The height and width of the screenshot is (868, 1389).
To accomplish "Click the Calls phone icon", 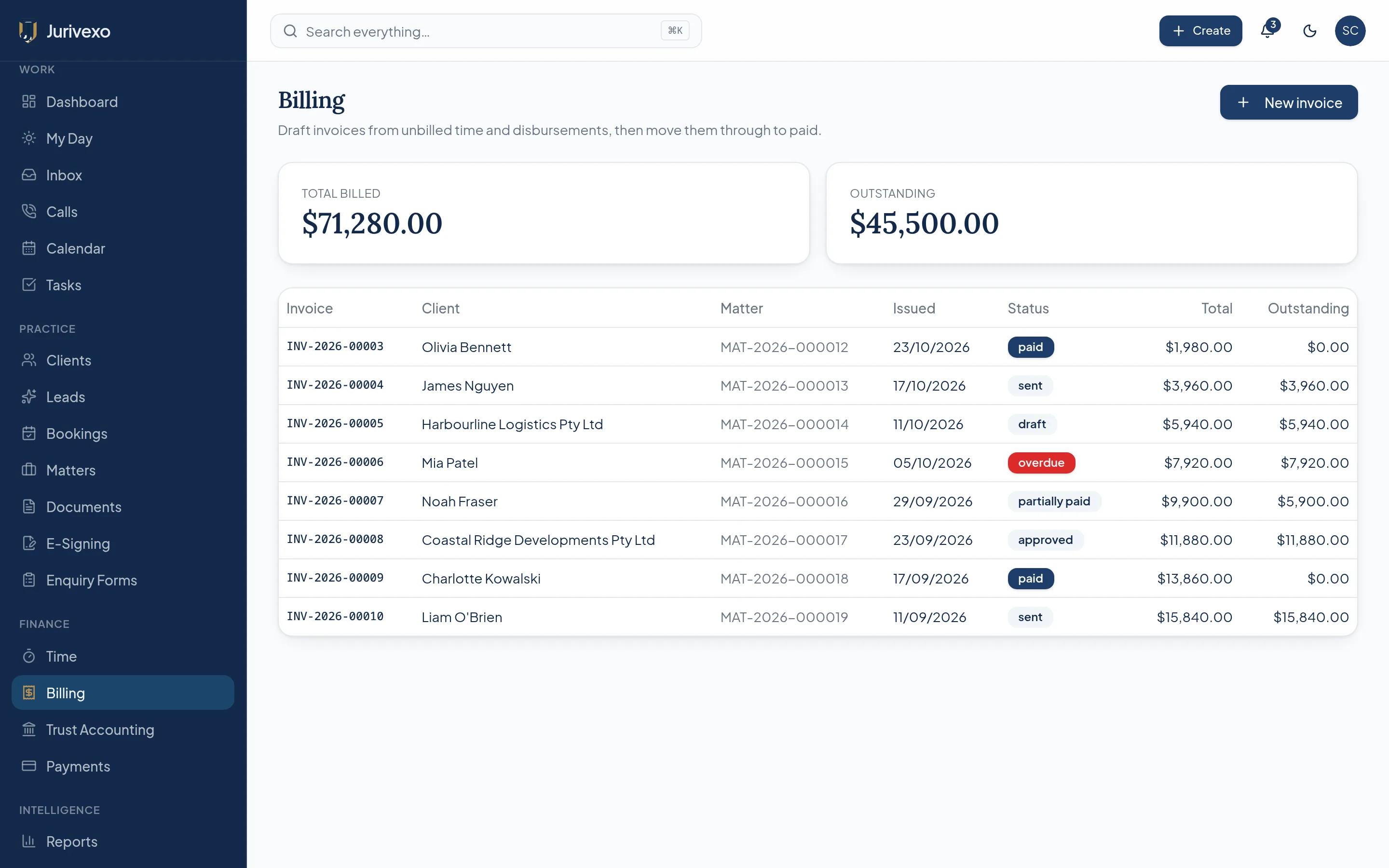I will coord(29,212).
